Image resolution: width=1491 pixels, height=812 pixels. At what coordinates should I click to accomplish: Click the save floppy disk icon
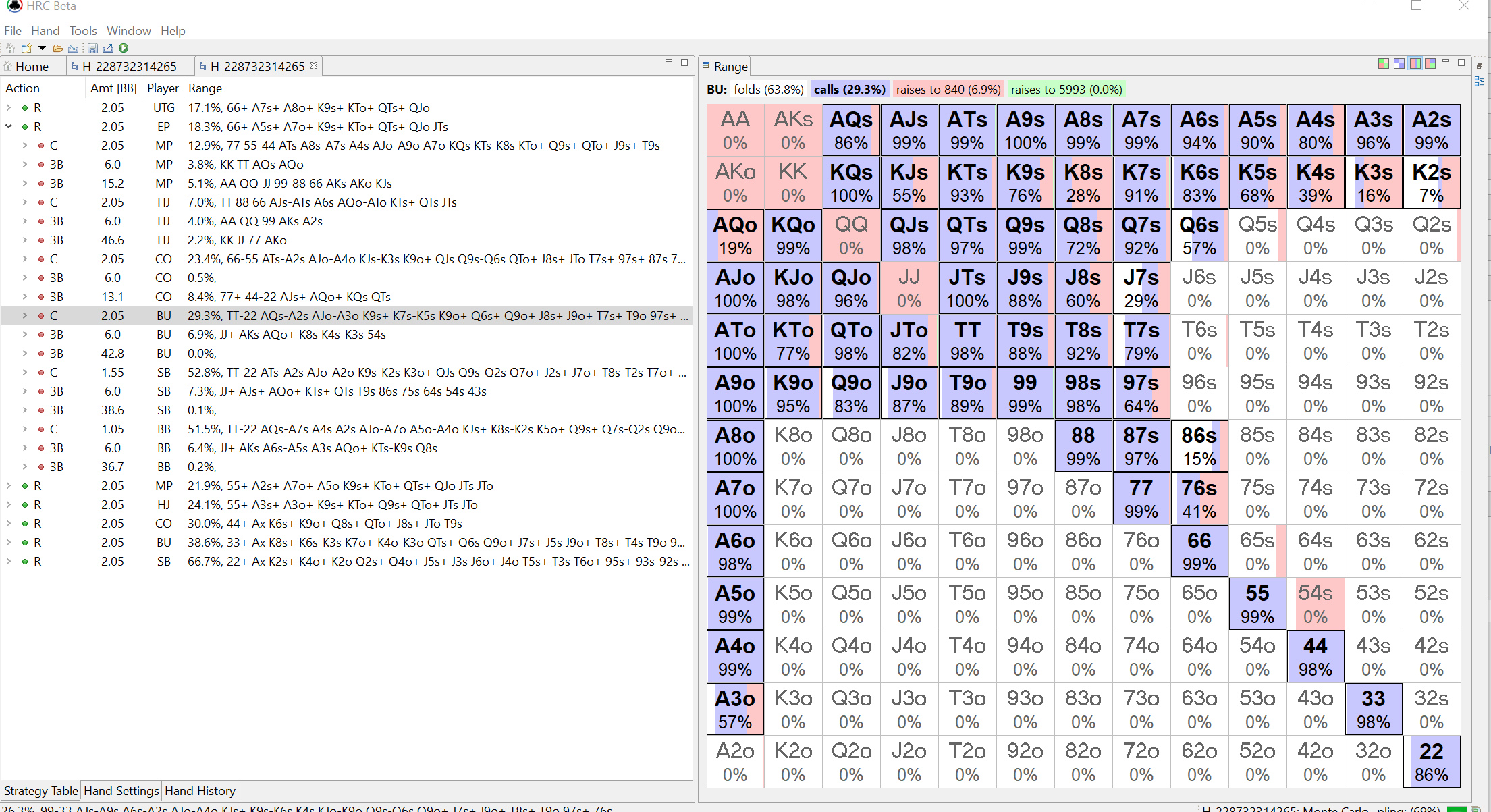coord(93,48)
